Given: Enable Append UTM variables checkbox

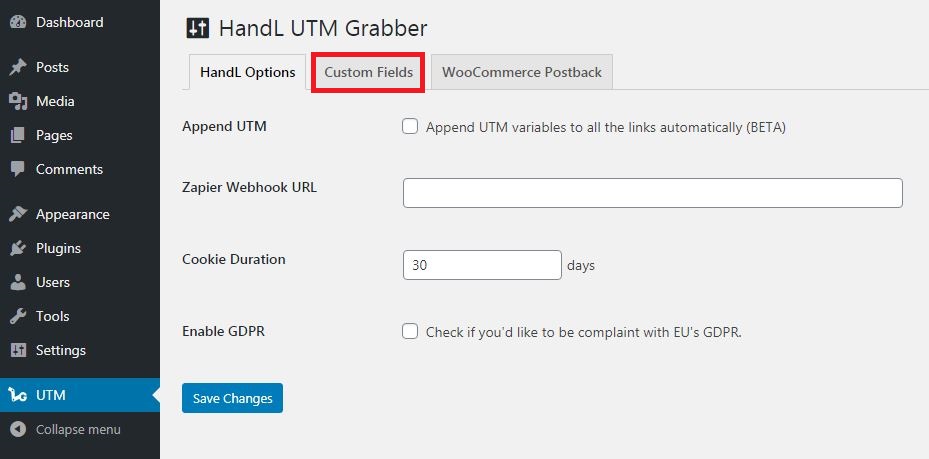Looking at the screenshot, I should click(x=410, y=127).
